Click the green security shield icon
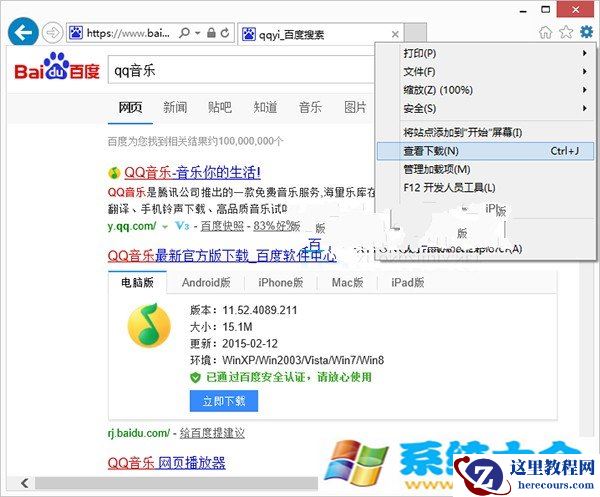The image size is (600, 497). coord(195,378)
